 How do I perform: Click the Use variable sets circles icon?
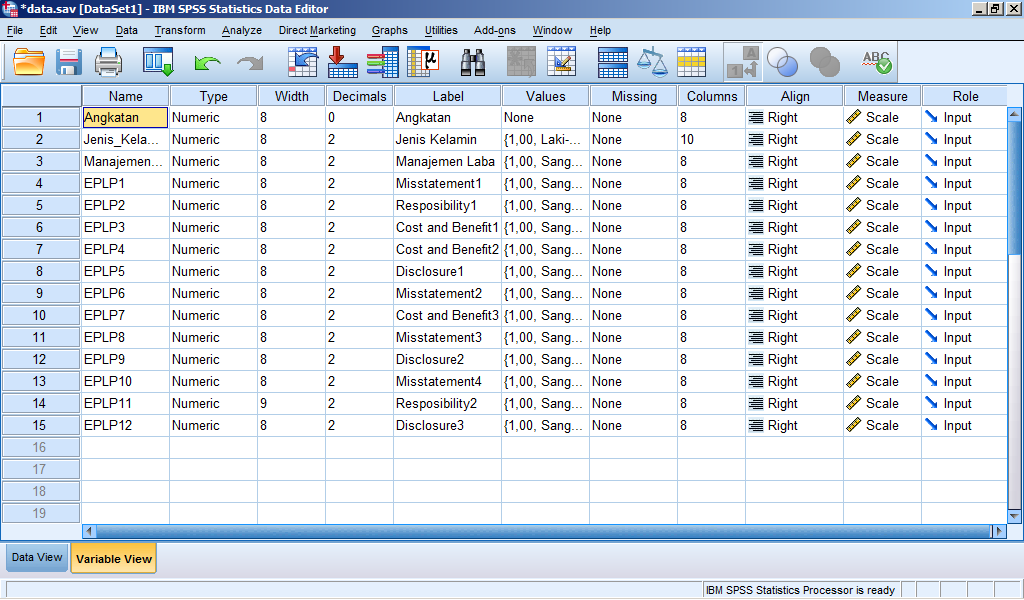782,63
